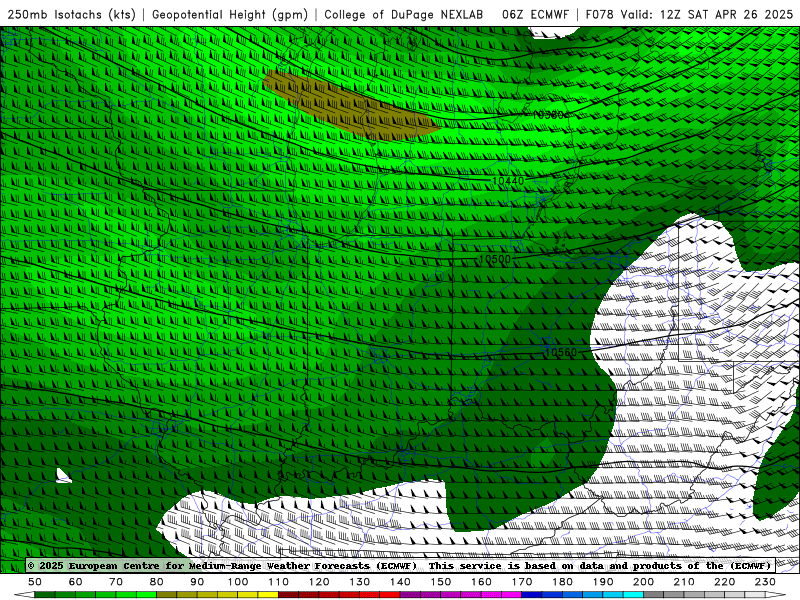Click the "250mb Isotachs (kts)" title text
The image size is (800, 600).
tap(71, 14)
